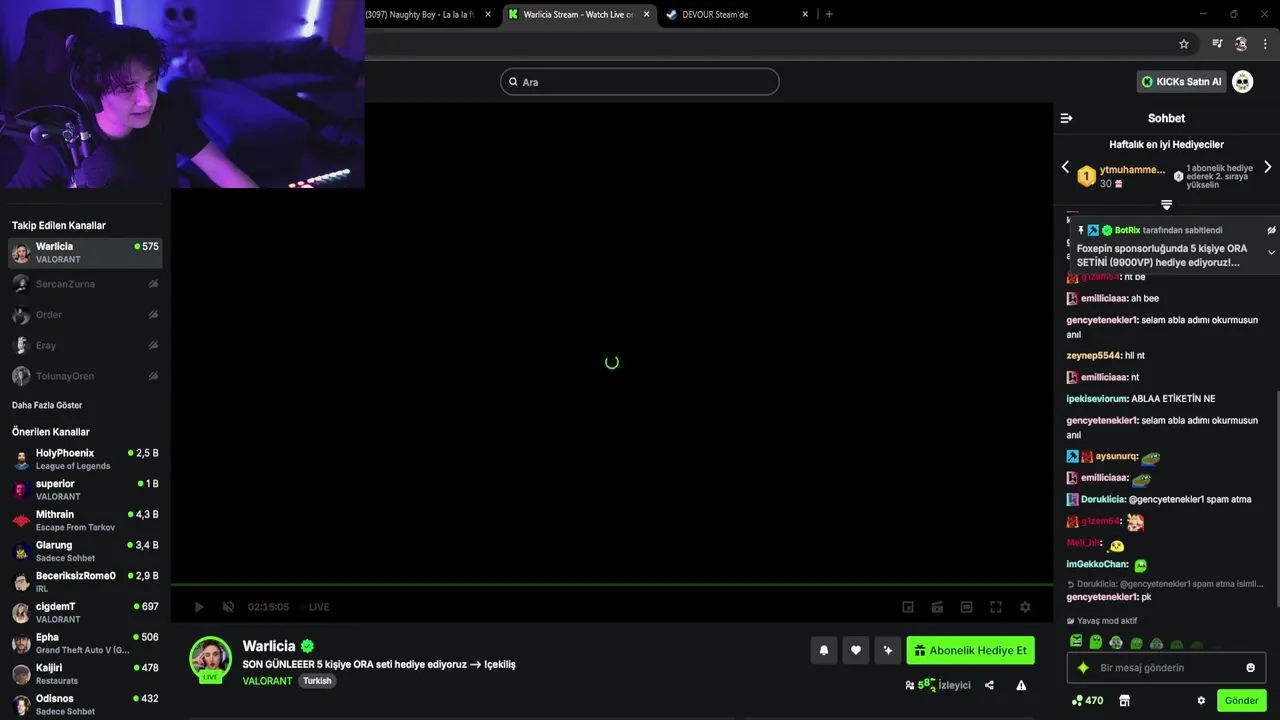This screenshot has height=720, width=1280.
Task: Hide the pinned BotRix message
Action: coord(1271,230)
